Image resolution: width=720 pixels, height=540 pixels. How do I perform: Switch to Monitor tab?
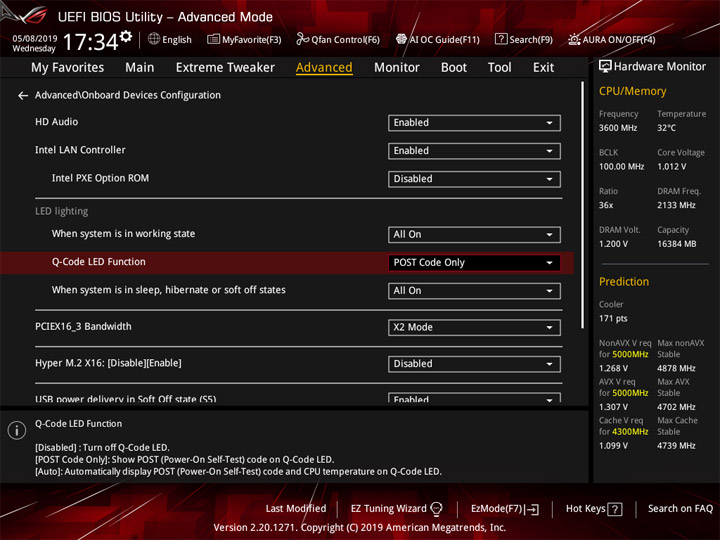coord(397,68)
